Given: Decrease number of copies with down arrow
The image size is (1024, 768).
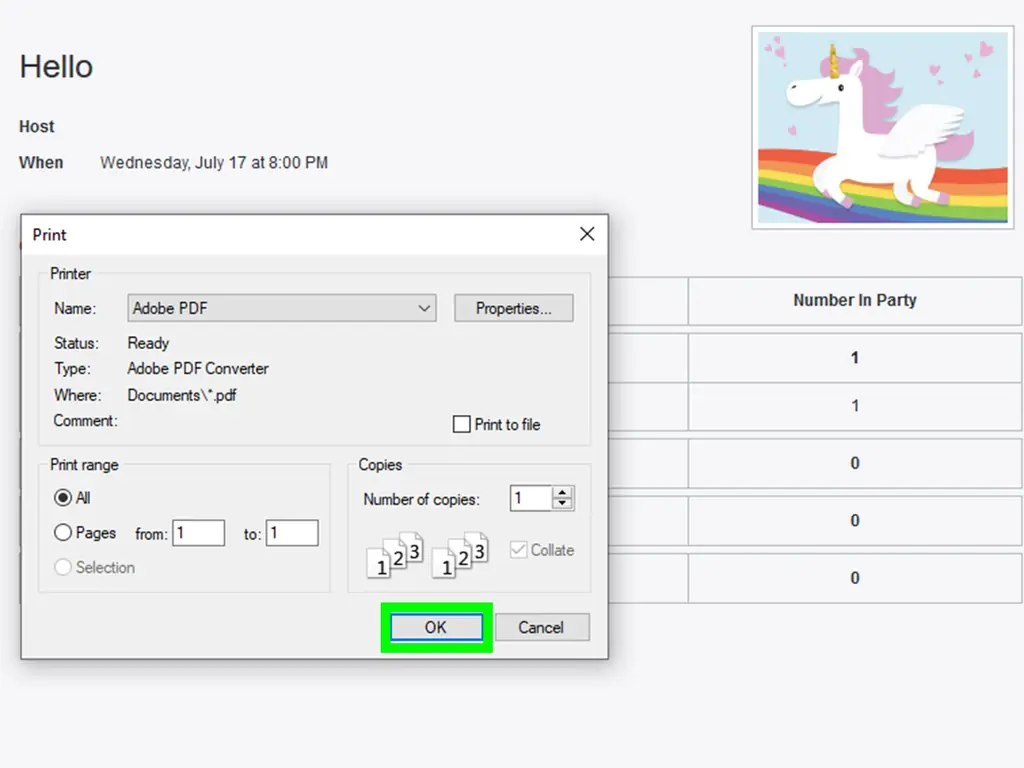Looking at the screenshot, I should pos(563,504).
